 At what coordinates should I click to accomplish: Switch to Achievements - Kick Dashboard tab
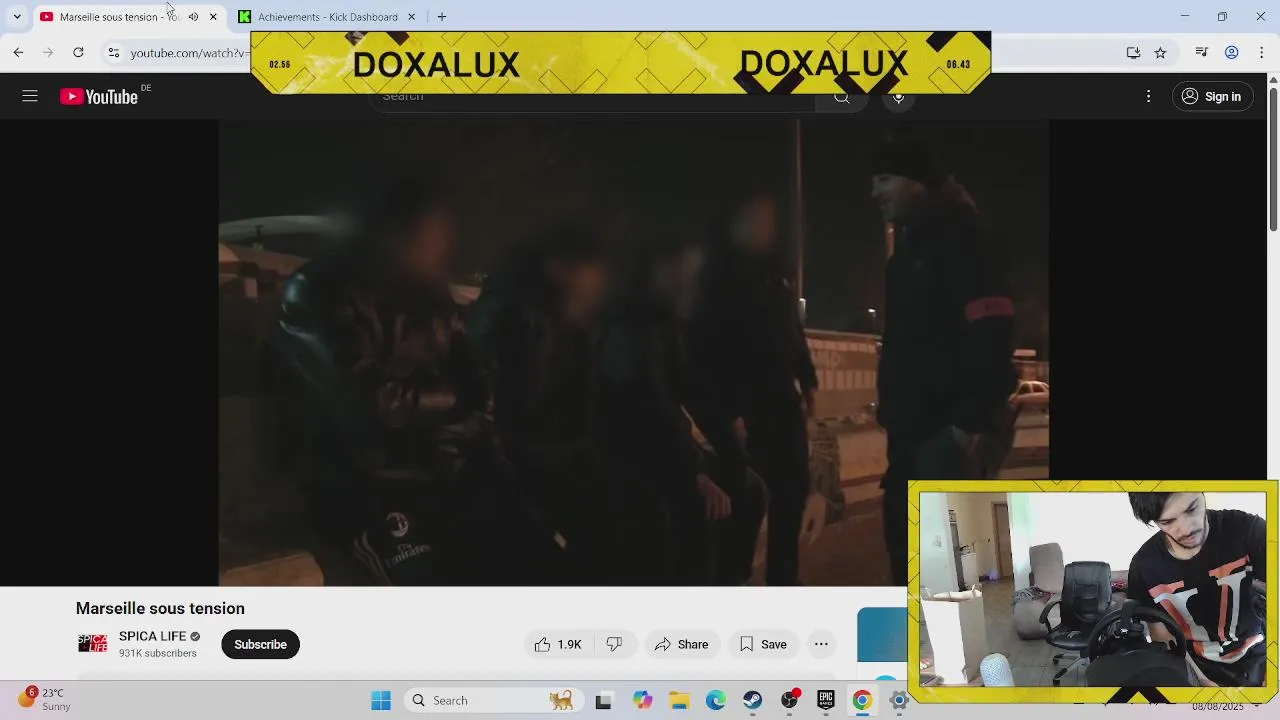327,17
